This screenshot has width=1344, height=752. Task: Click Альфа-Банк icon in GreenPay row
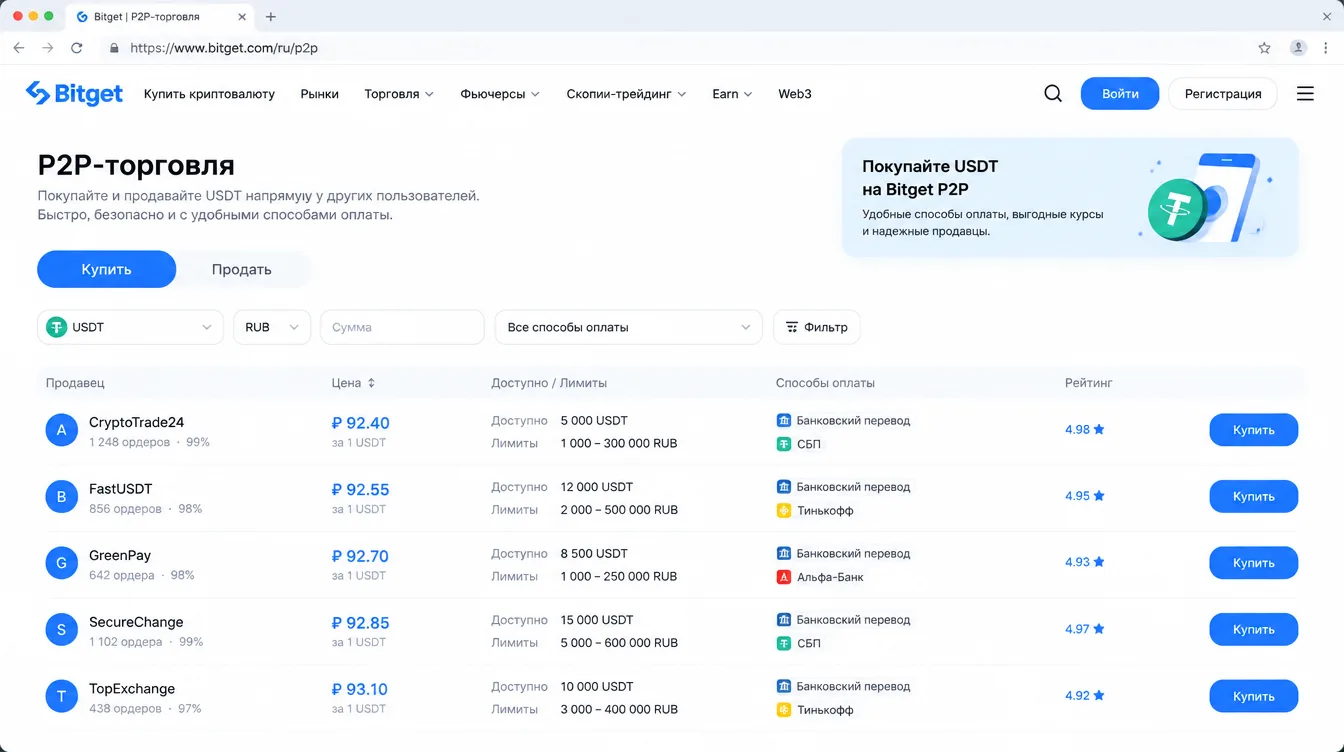click(x=784, y=577)
